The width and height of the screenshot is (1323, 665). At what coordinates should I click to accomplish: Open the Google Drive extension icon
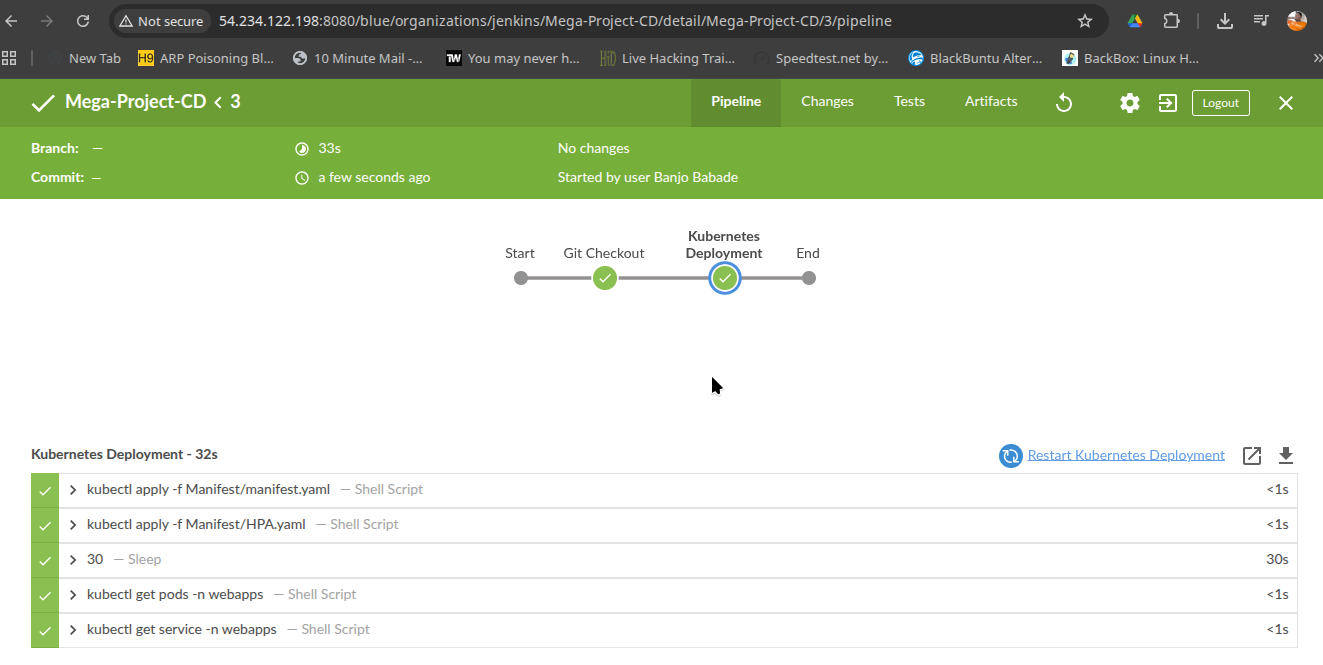(x=1135, y=21)
